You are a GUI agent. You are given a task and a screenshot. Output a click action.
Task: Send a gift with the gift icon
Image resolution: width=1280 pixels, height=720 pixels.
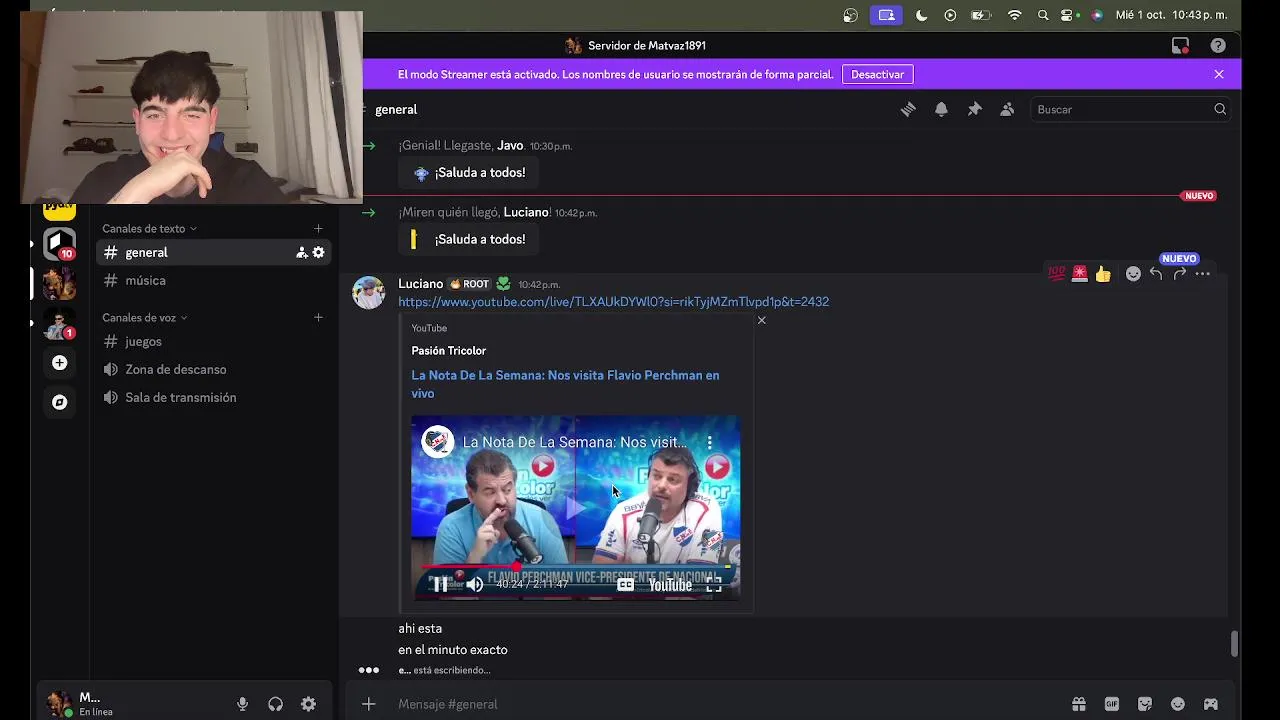pos(1079,704)
